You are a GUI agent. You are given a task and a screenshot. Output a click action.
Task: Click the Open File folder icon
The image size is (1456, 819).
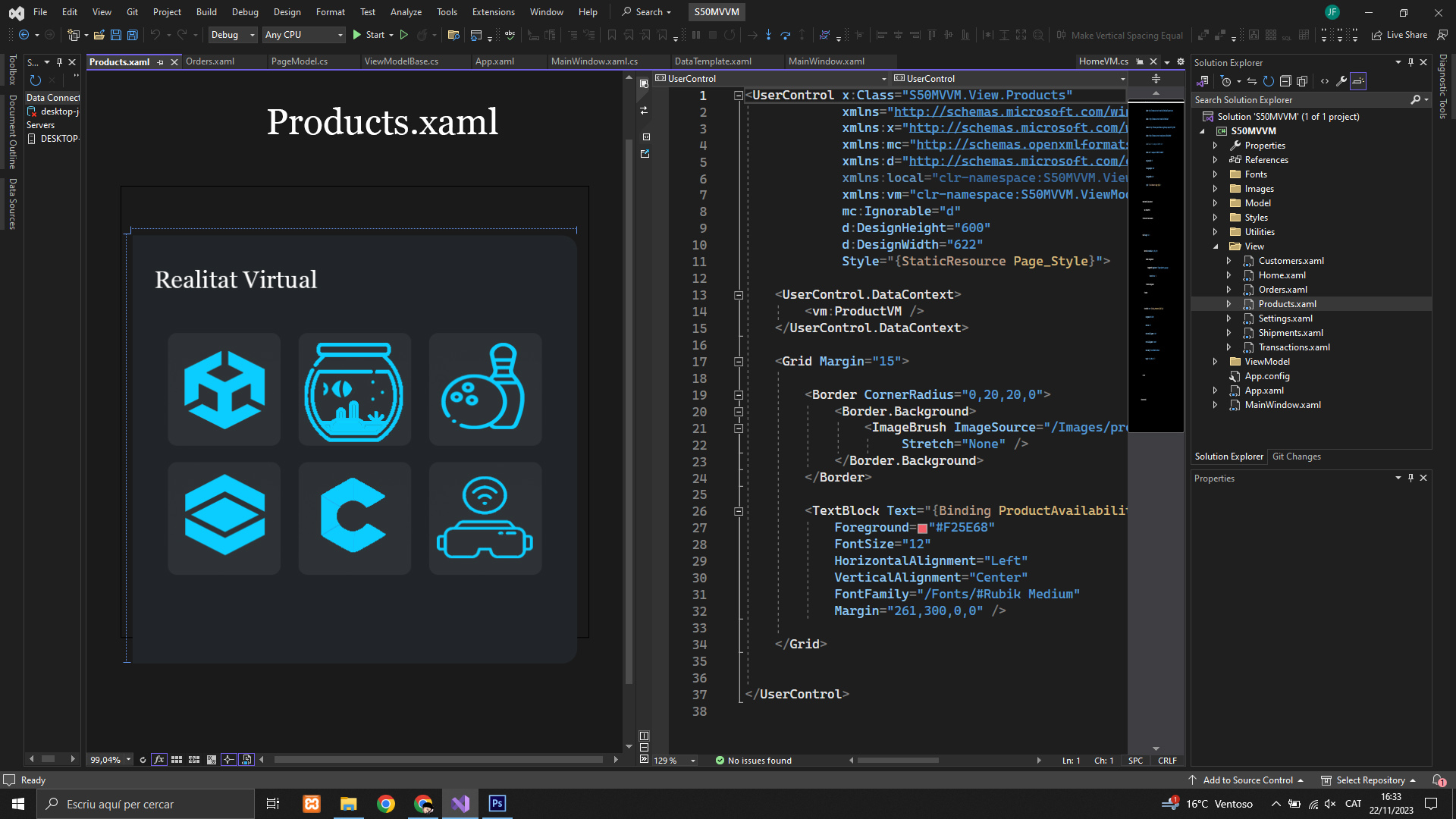99,35
